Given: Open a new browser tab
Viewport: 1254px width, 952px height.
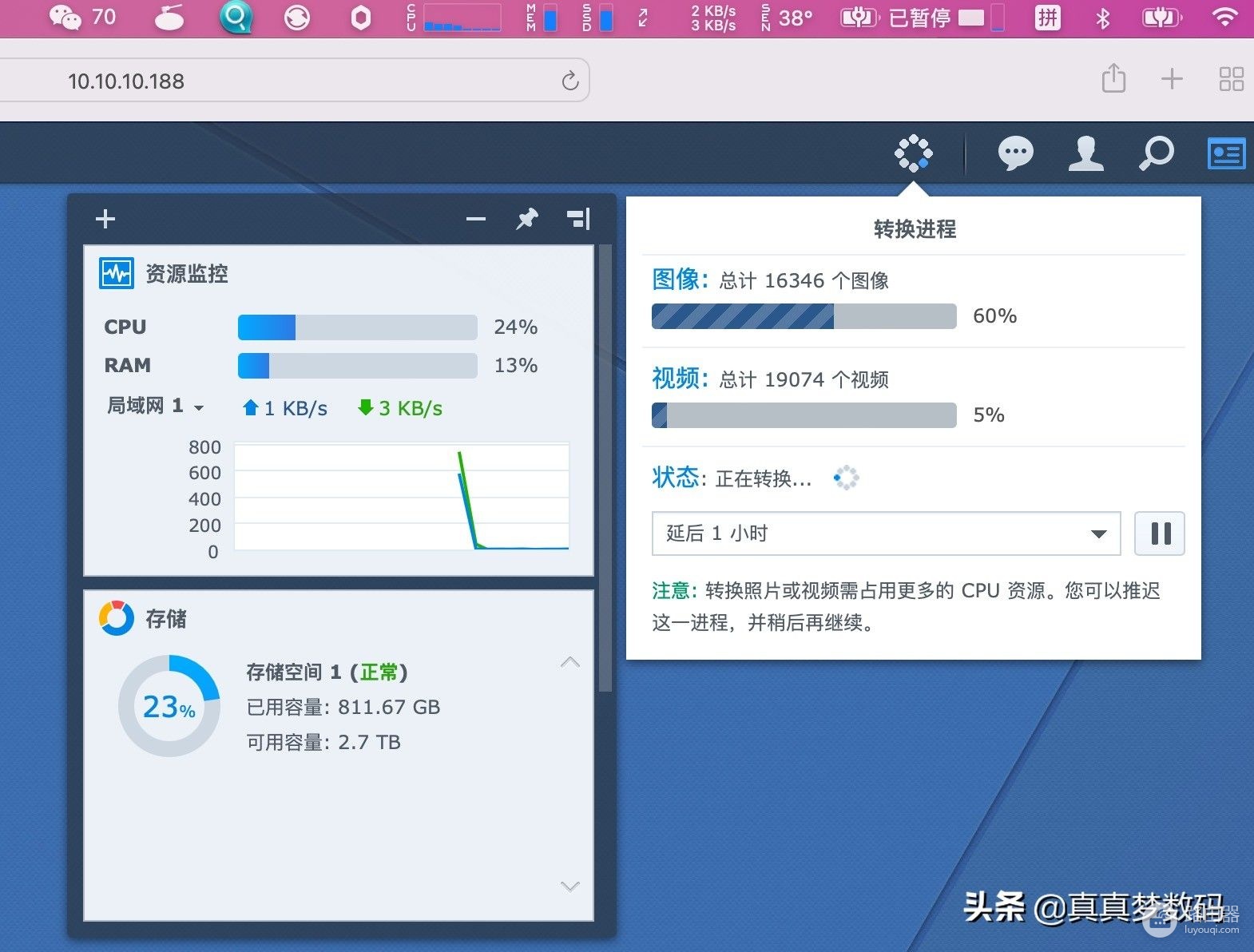Looking at the screenshot, I should [1172, 78].
